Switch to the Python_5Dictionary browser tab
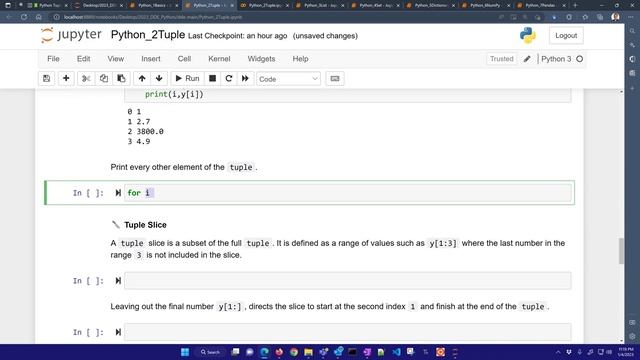The width and height of the screenshot is (640, 360). pyautogui.click(x=430, y=5)
